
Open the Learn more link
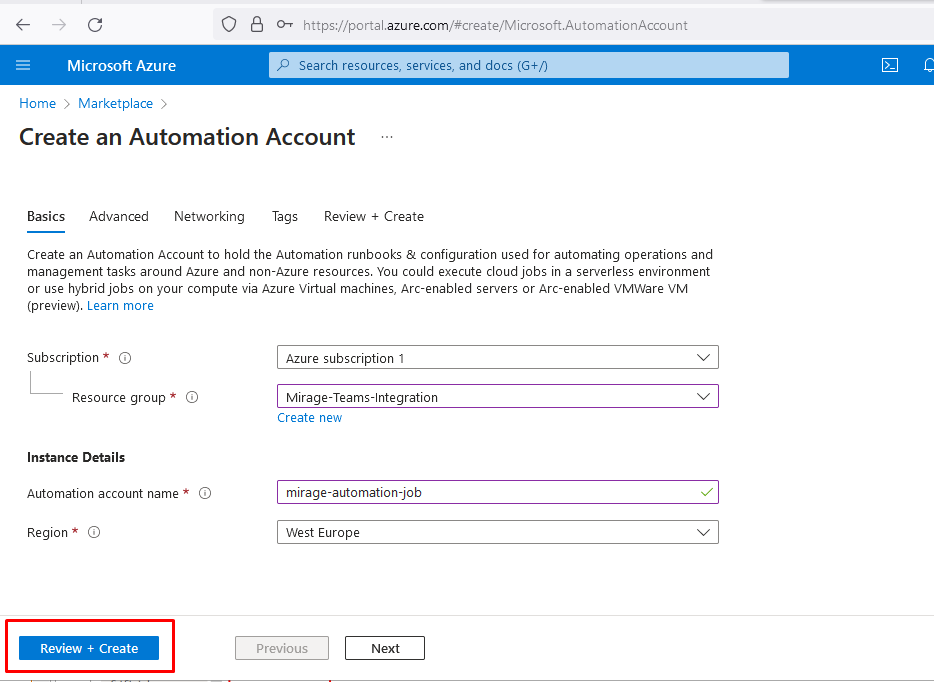(120, 306)
